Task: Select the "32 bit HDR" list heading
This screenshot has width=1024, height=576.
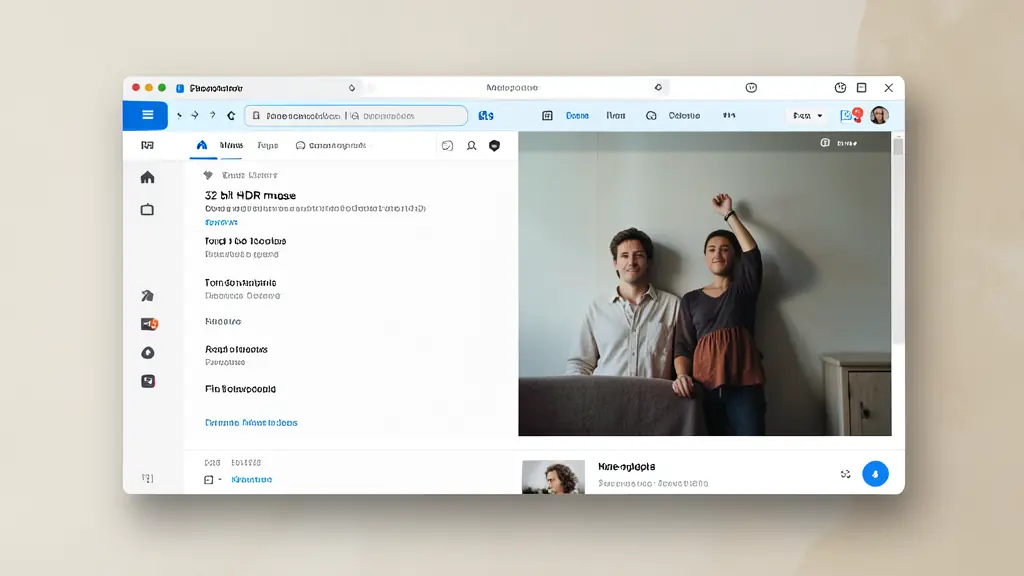Action: [x=250, y=195]
